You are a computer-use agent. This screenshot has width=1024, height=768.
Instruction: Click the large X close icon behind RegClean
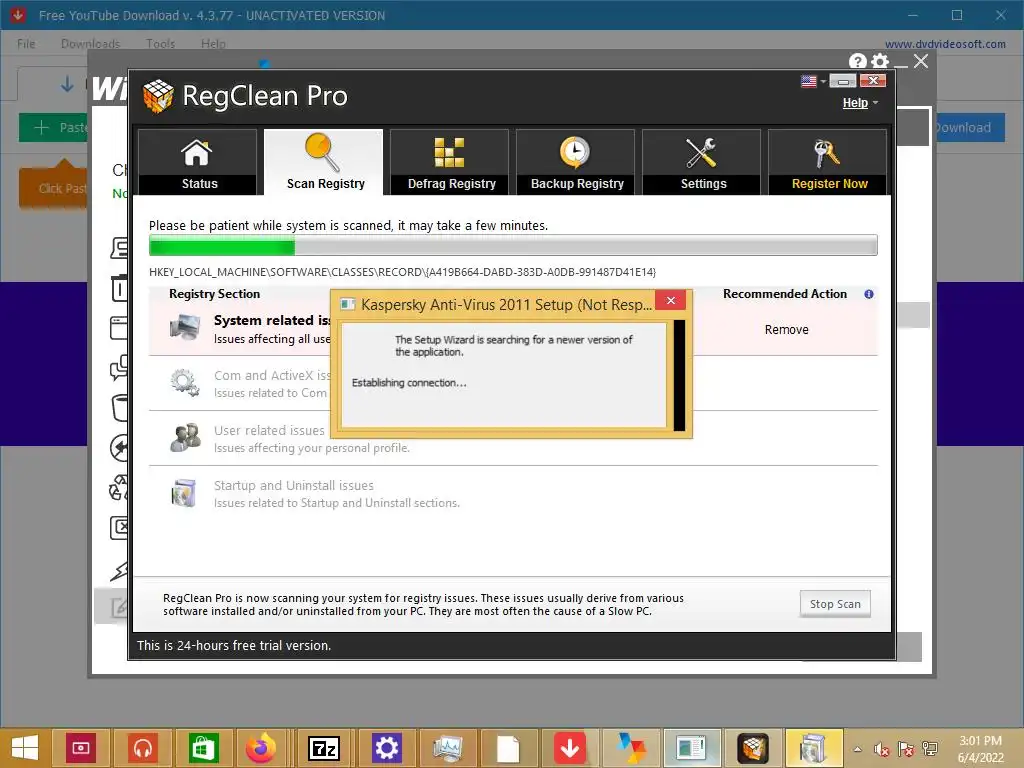click(x=921, y=61)
